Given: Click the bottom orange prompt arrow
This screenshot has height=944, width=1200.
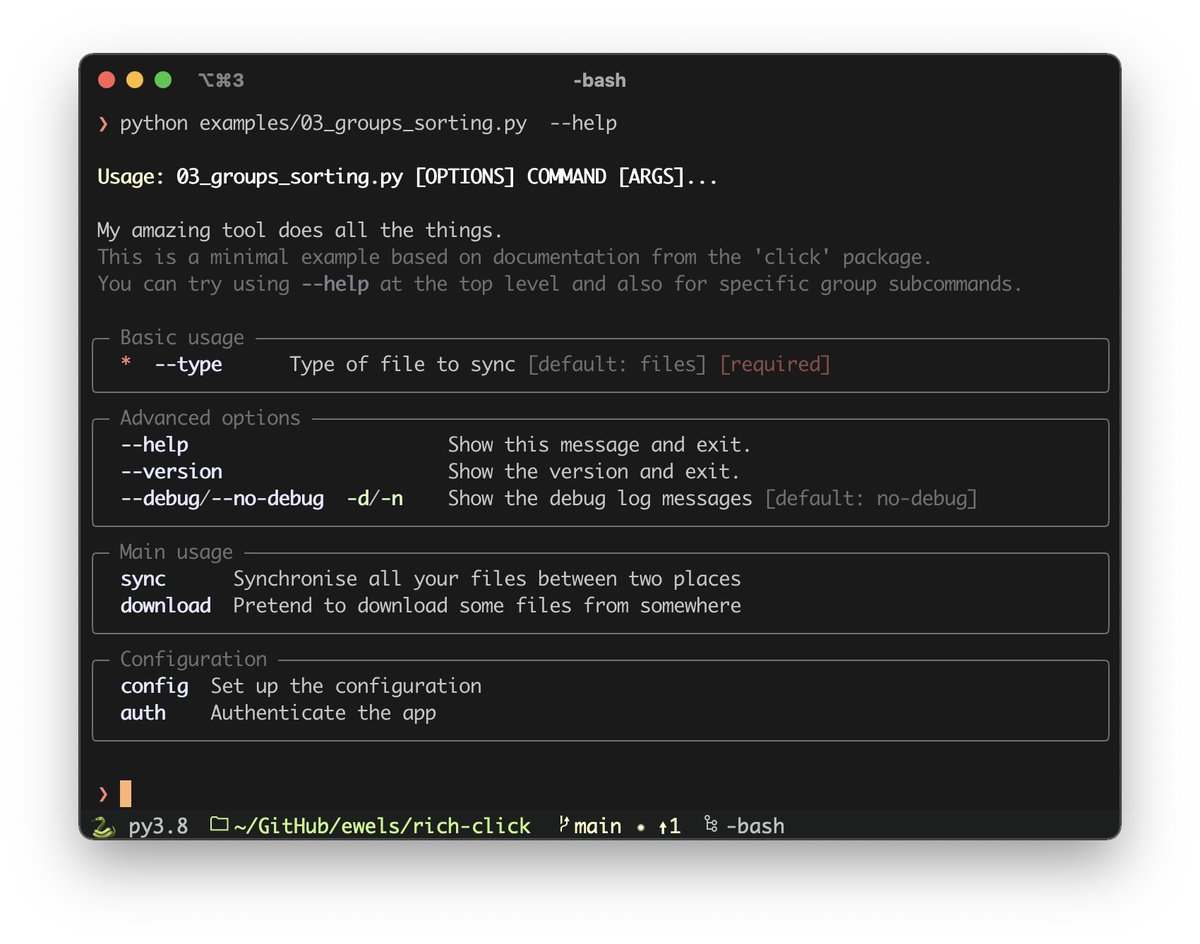Looking at the screenshot, I should 103,794.
